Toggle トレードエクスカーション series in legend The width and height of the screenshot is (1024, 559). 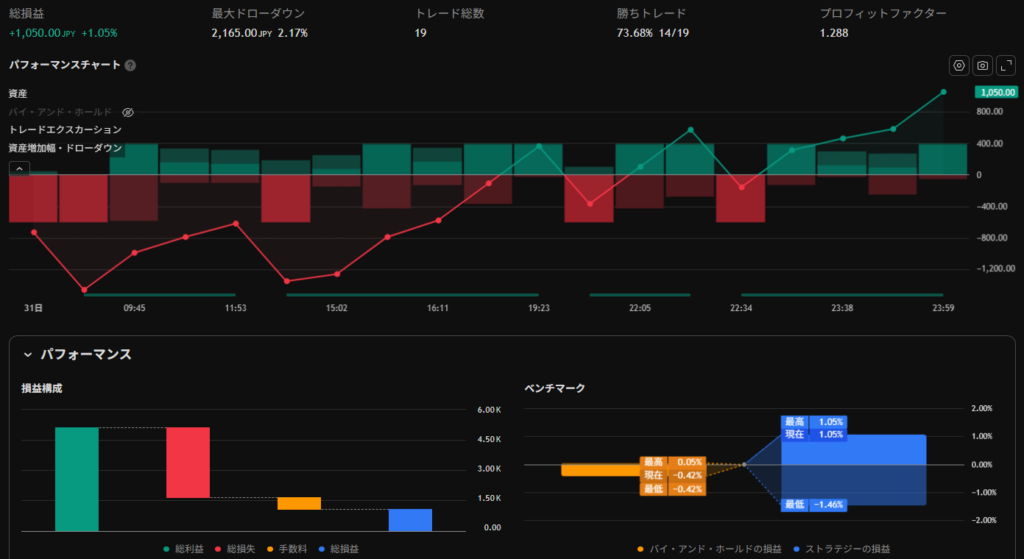tap(65, 130)
